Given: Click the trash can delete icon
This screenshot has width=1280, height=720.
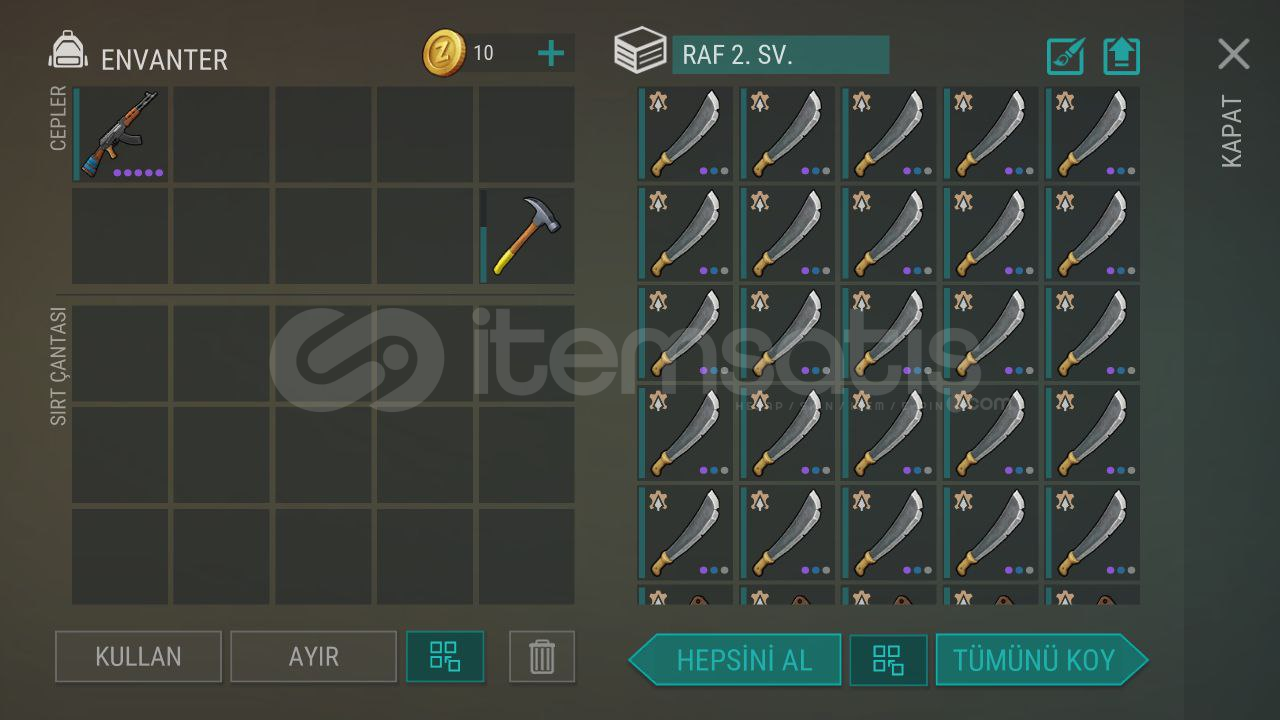Looking at the screenshot, I should pyautogui.click(x=542, y=657).
